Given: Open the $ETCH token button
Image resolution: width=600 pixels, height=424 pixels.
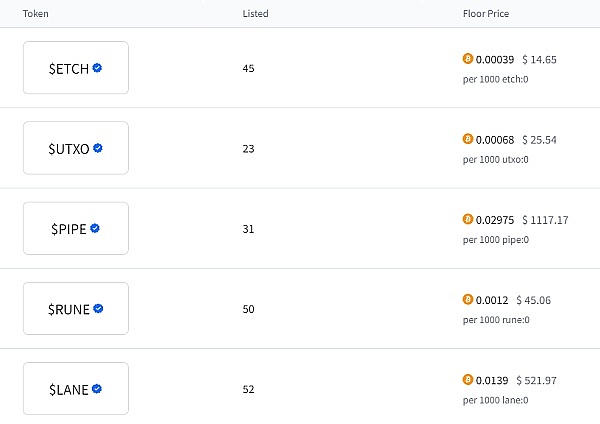Looking at the screenshot, I should pyautogui.click(x=76, y=68).
